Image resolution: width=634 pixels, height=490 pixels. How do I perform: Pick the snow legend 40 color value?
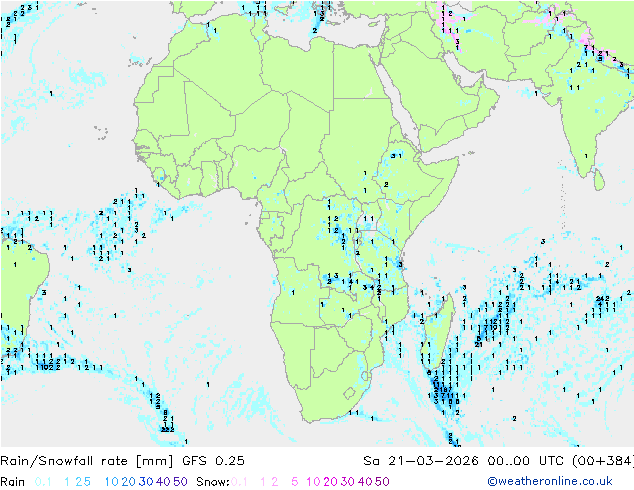(x=365, y=482)
